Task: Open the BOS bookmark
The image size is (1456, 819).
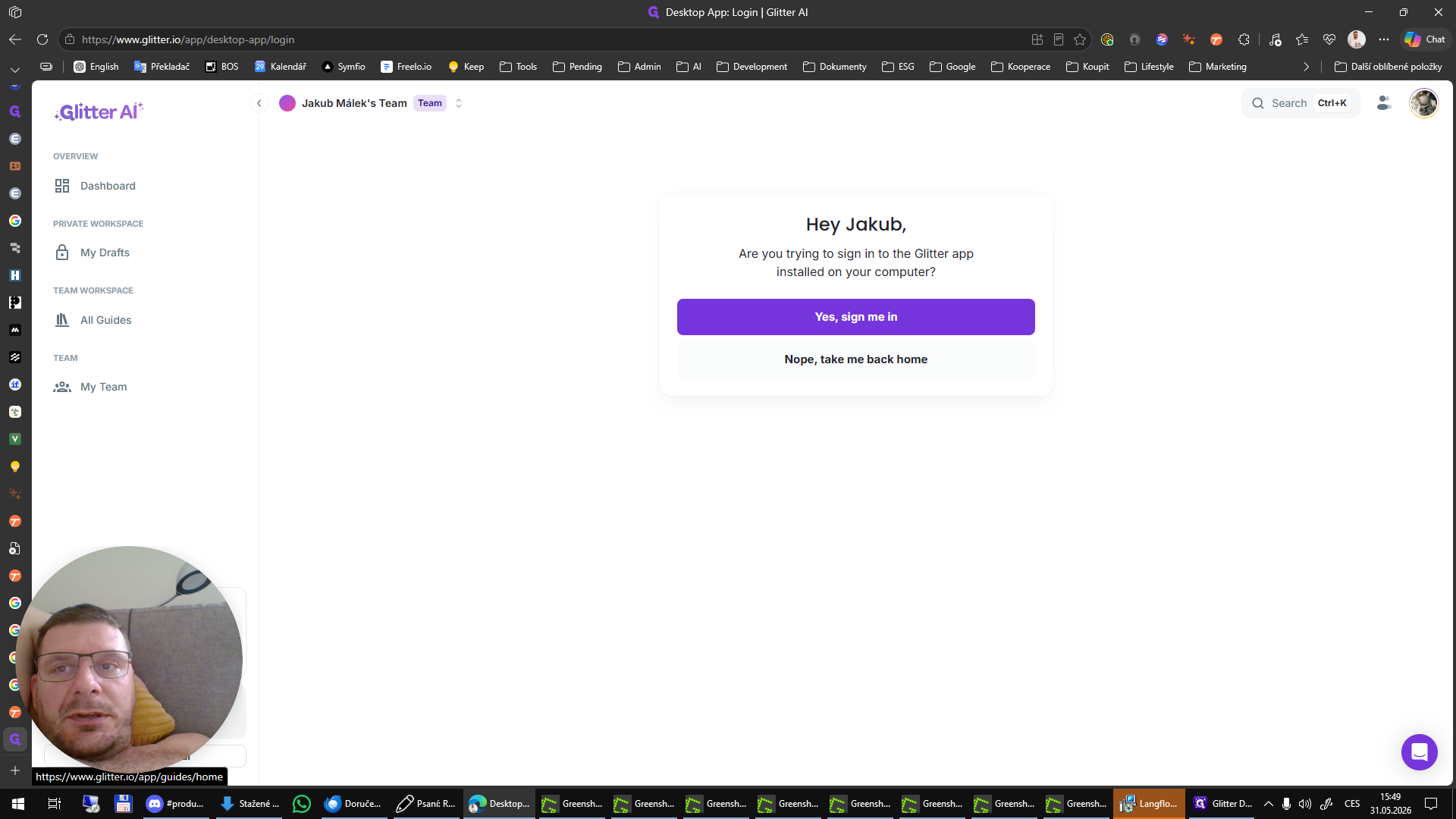Action: point(222,67)
